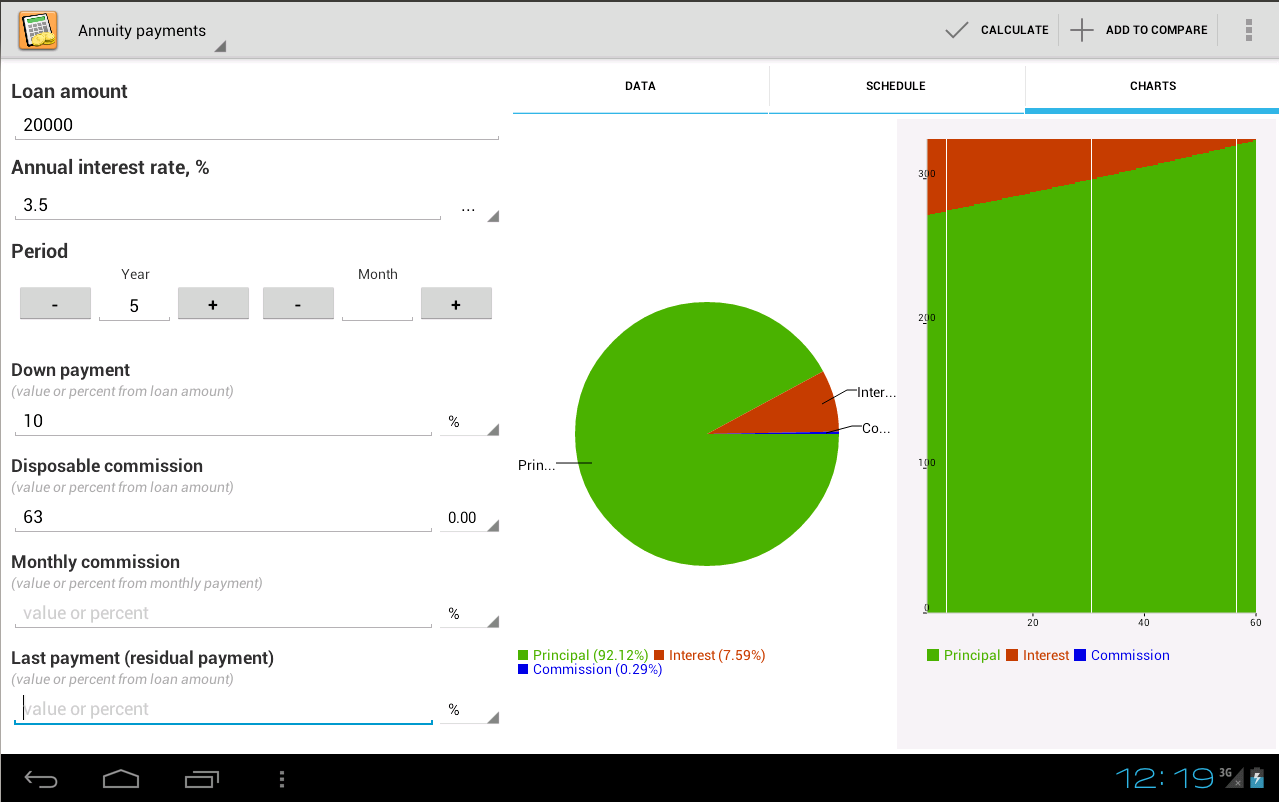This screenshot has height=802, width=1279.
Task: Open the overflow menu in action bar
Action: [1249, 30]
